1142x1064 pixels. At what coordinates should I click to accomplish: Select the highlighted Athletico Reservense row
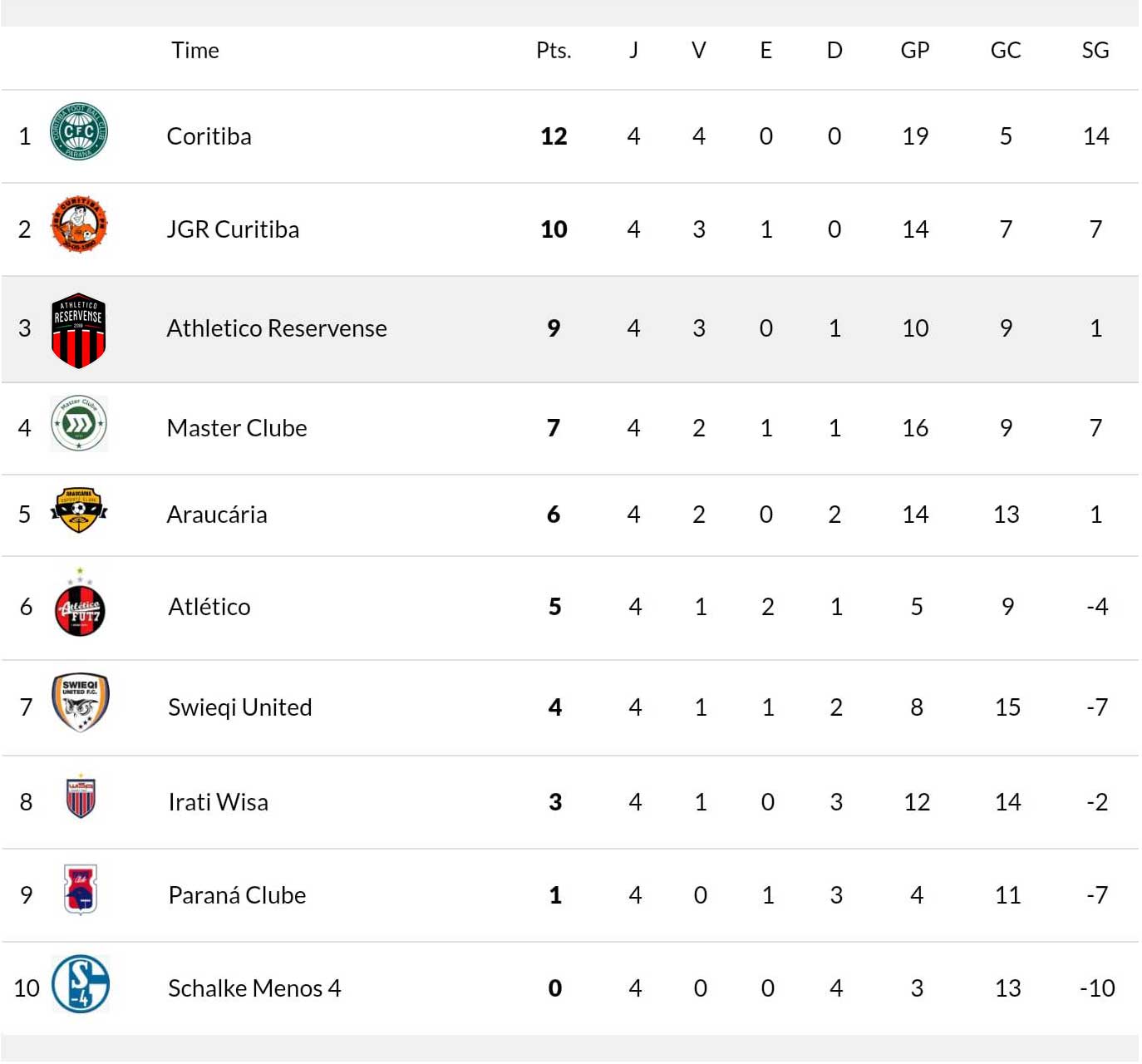(x=570, y=329)
